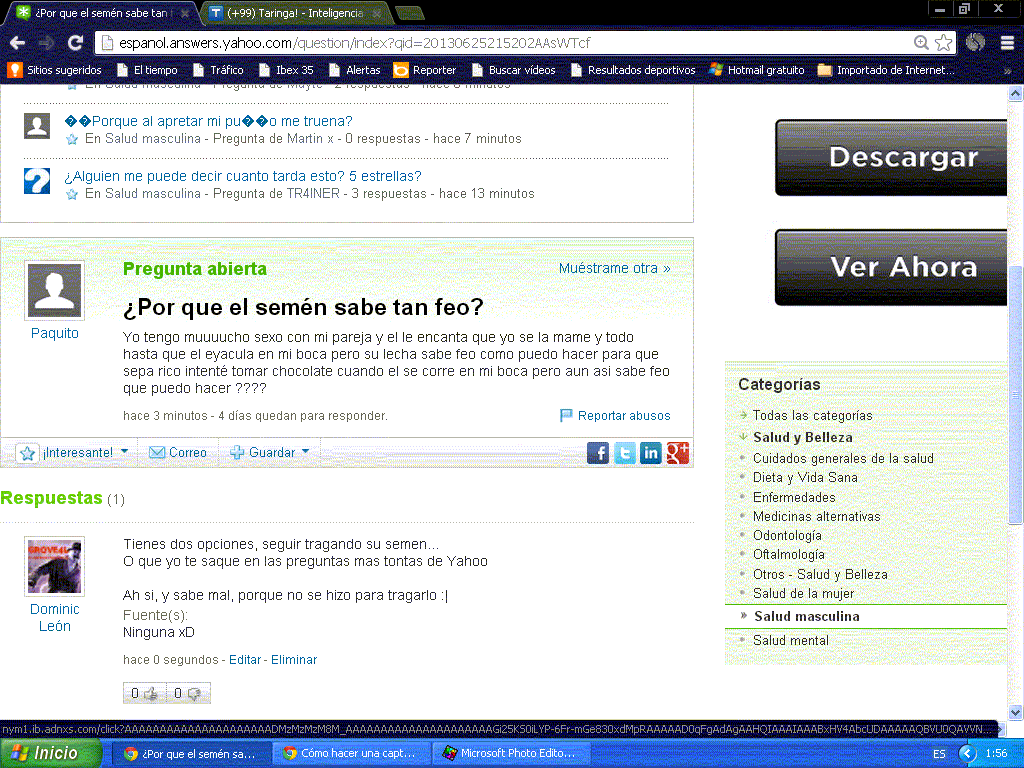Reload the page
The width and height of the screenshot is (1024, 768).
point(76,43)
